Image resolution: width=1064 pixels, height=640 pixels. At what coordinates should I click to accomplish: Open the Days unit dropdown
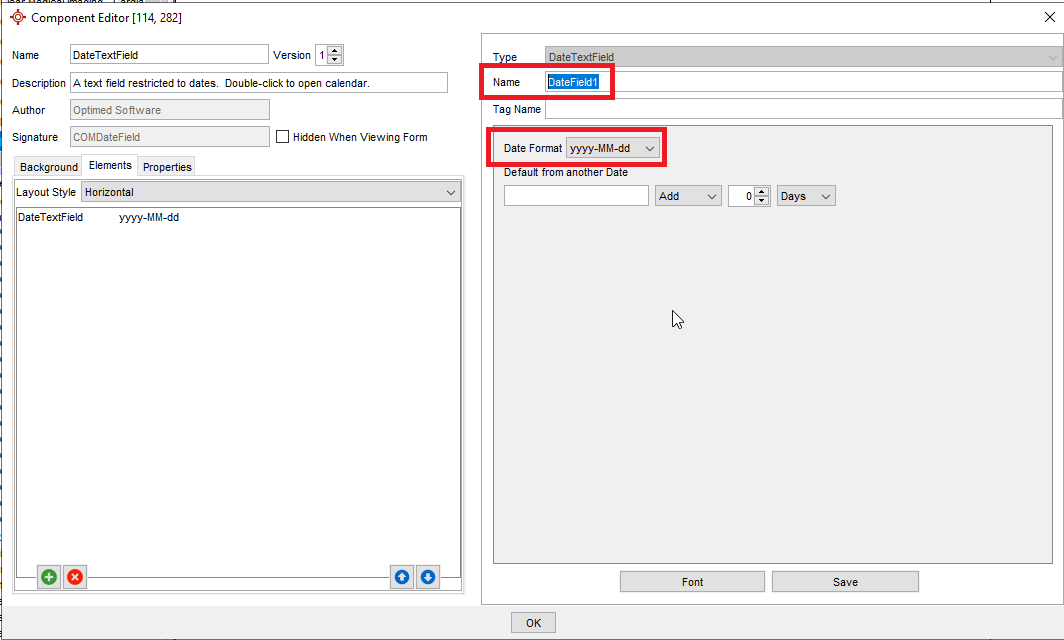(806, 196)
